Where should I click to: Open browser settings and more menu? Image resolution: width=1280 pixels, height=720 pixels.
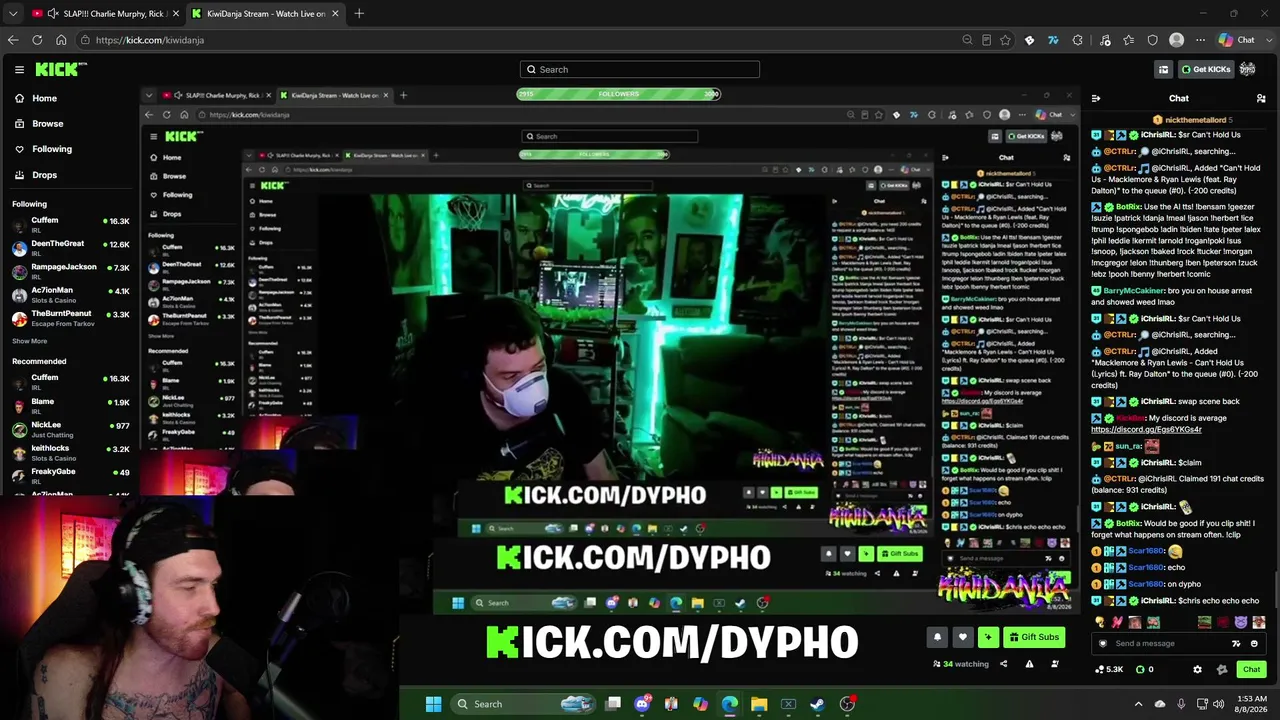point(1201,40)
